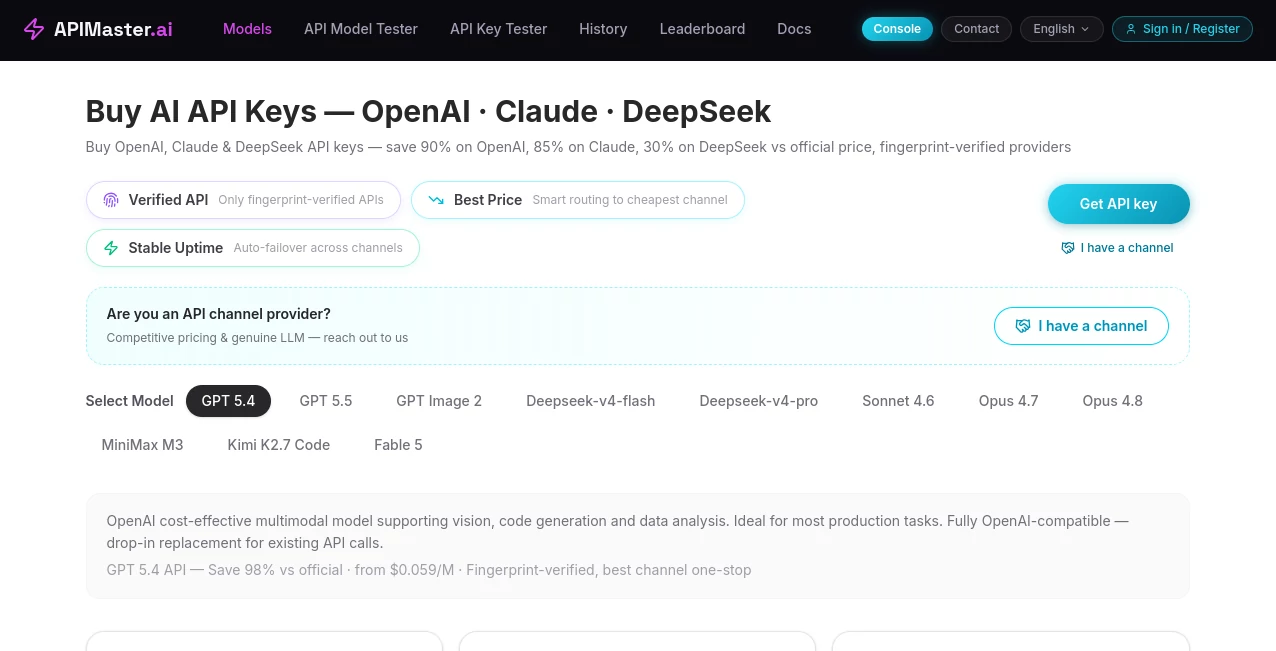Select the Deepseek-v4-flash model
This screenshot has width=1276, height=651.
click(591, 401)
